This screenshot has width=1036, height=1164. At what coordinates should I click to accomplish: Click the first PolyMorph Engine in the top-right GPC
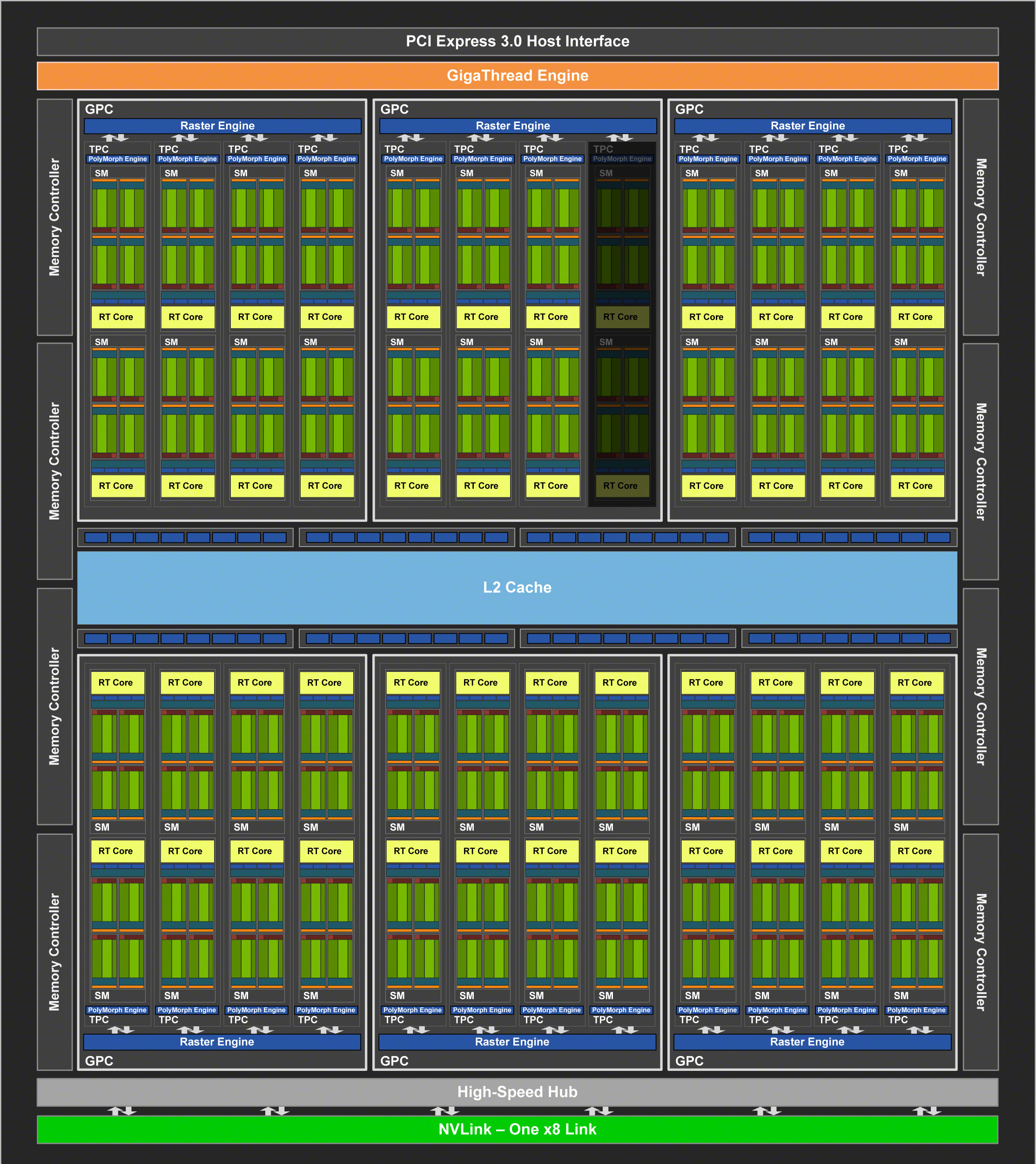(x=707, y=159)
